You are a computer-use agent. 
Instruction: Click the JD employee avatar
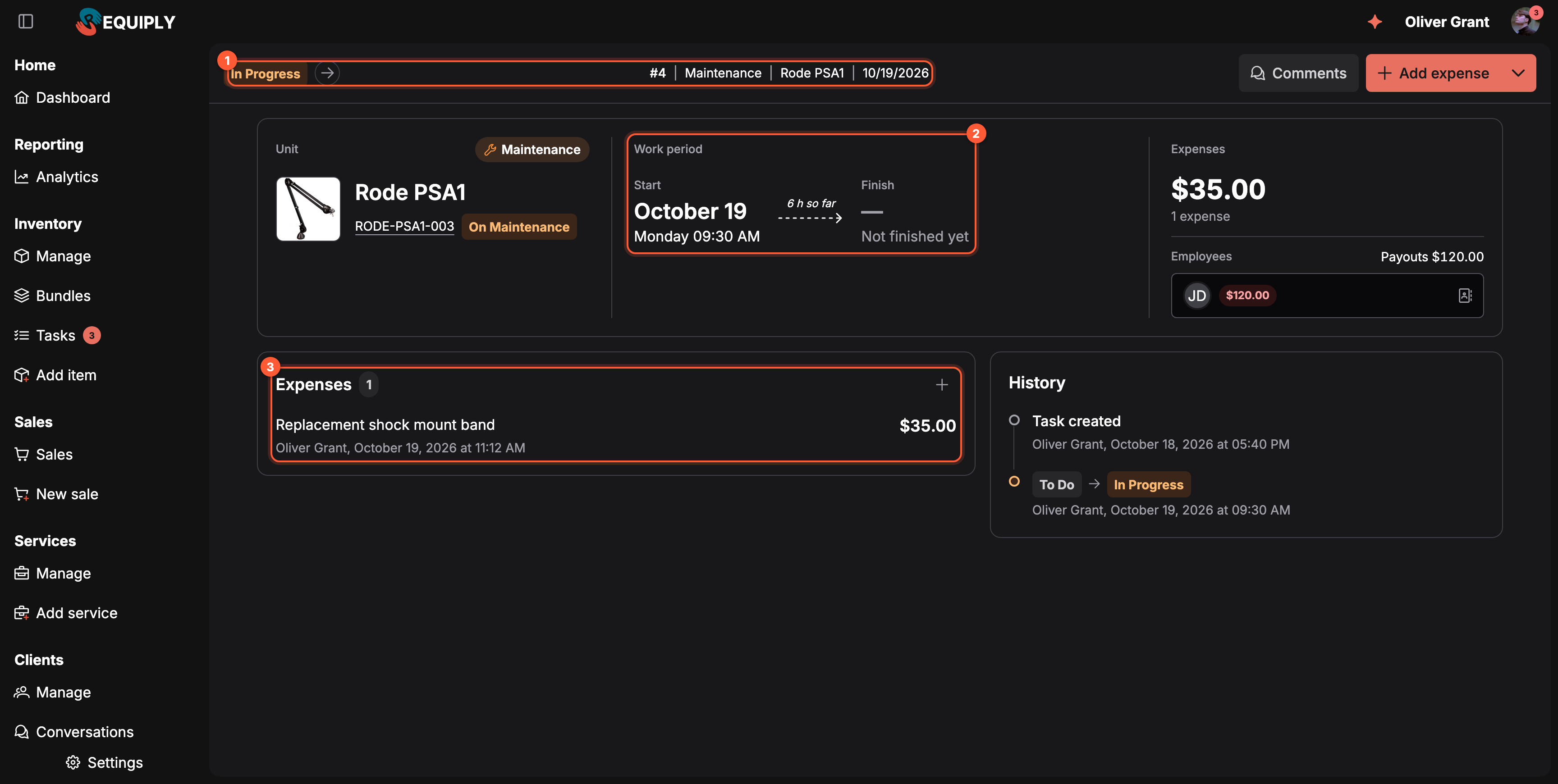pos(1197,296)
